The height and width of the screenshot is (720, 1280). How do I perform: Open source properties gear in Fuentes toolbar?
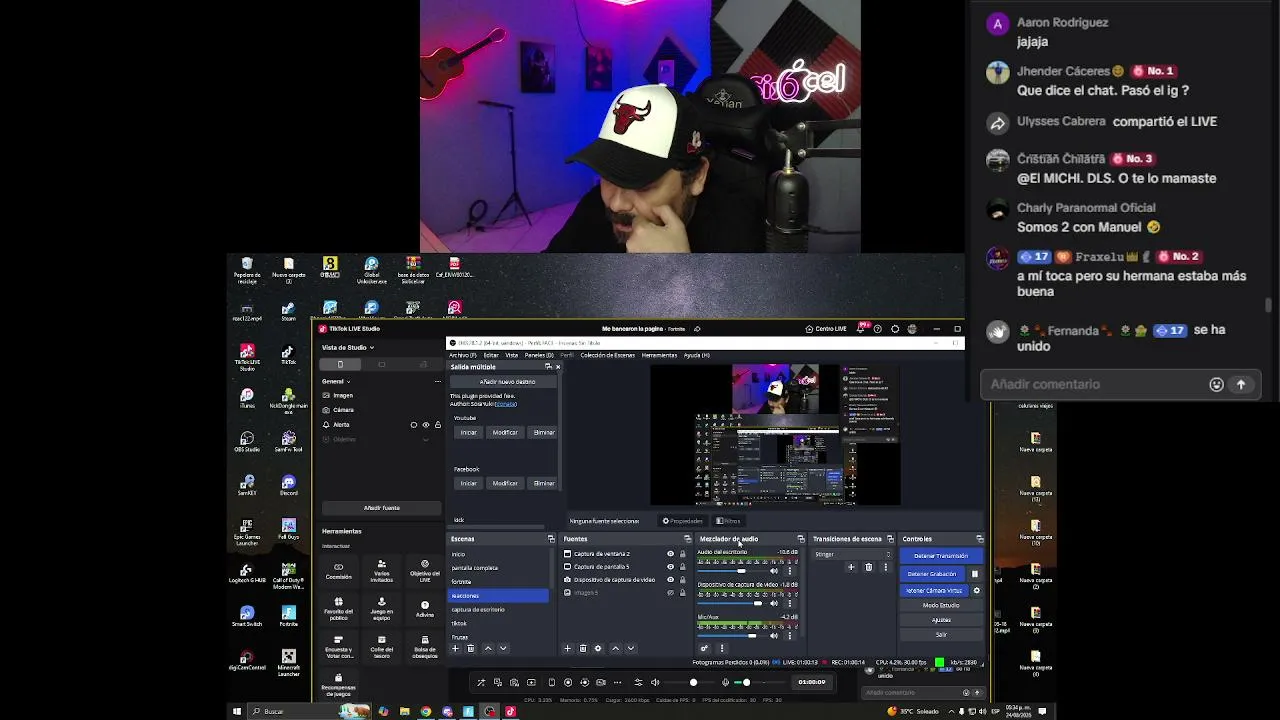coord(598,648)
